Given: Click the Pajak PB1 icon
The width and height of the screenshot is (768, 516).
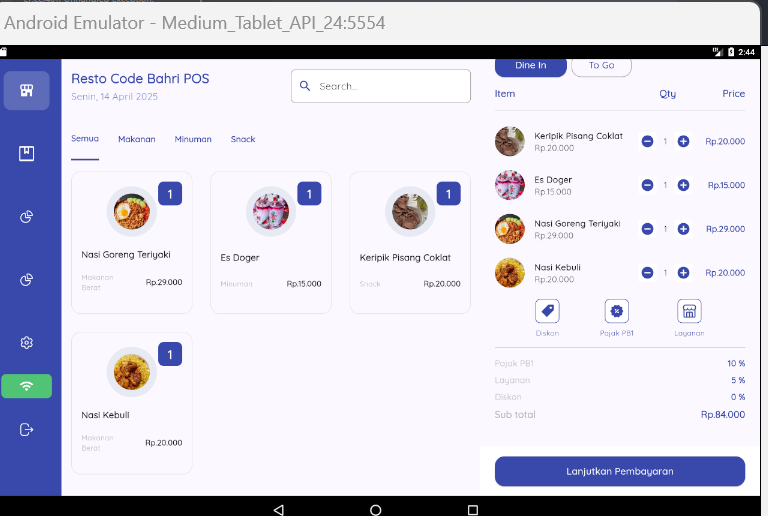Looking at the screenshot, I should point(617,312).
